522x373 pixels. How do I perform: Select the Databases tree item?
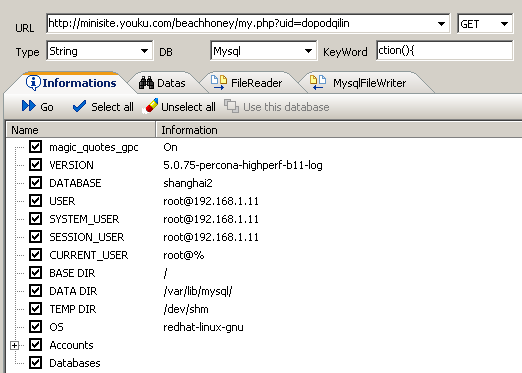coord(75,363)
